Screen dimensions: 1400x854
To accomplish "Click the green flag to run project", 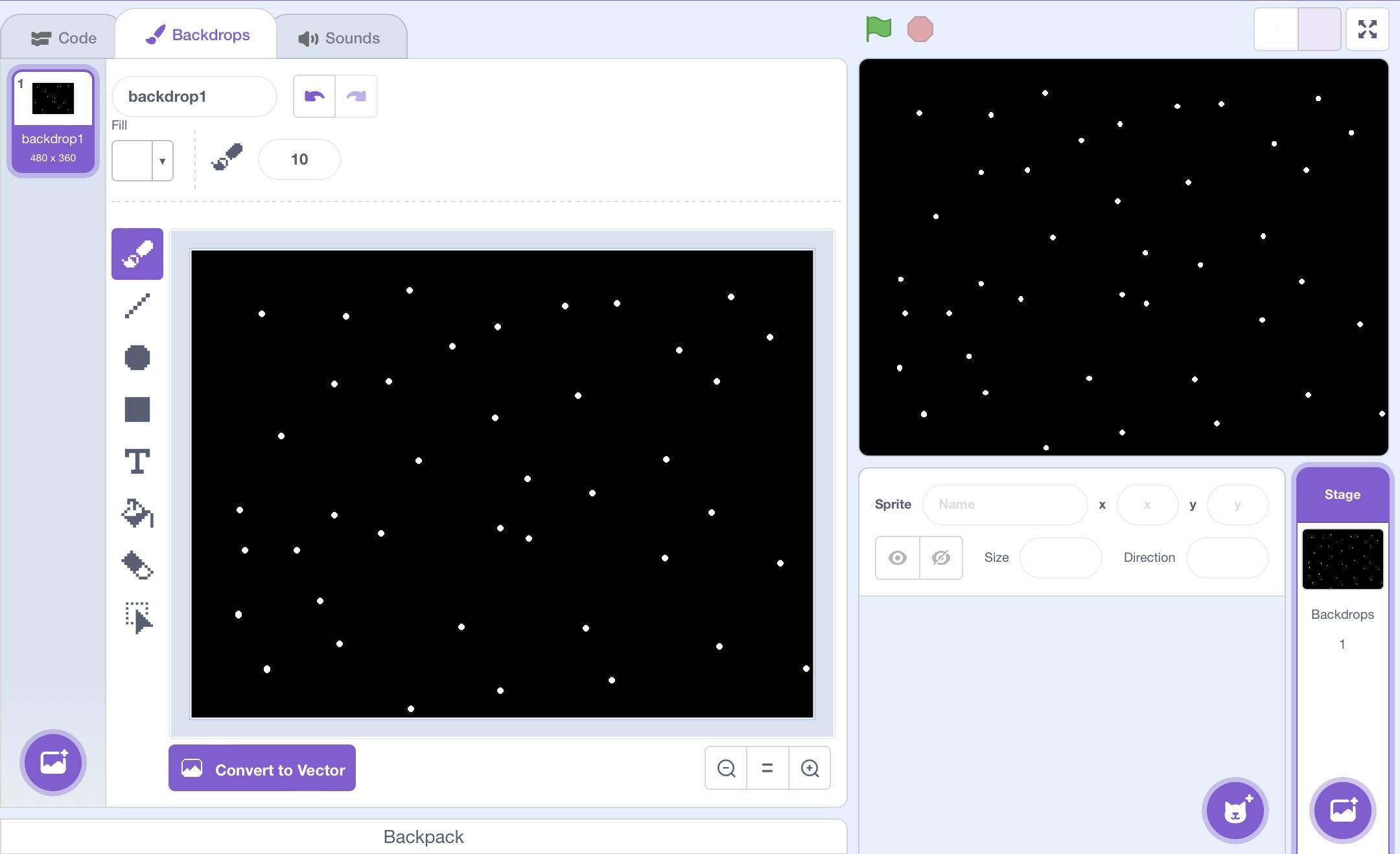I will point(878,28).
